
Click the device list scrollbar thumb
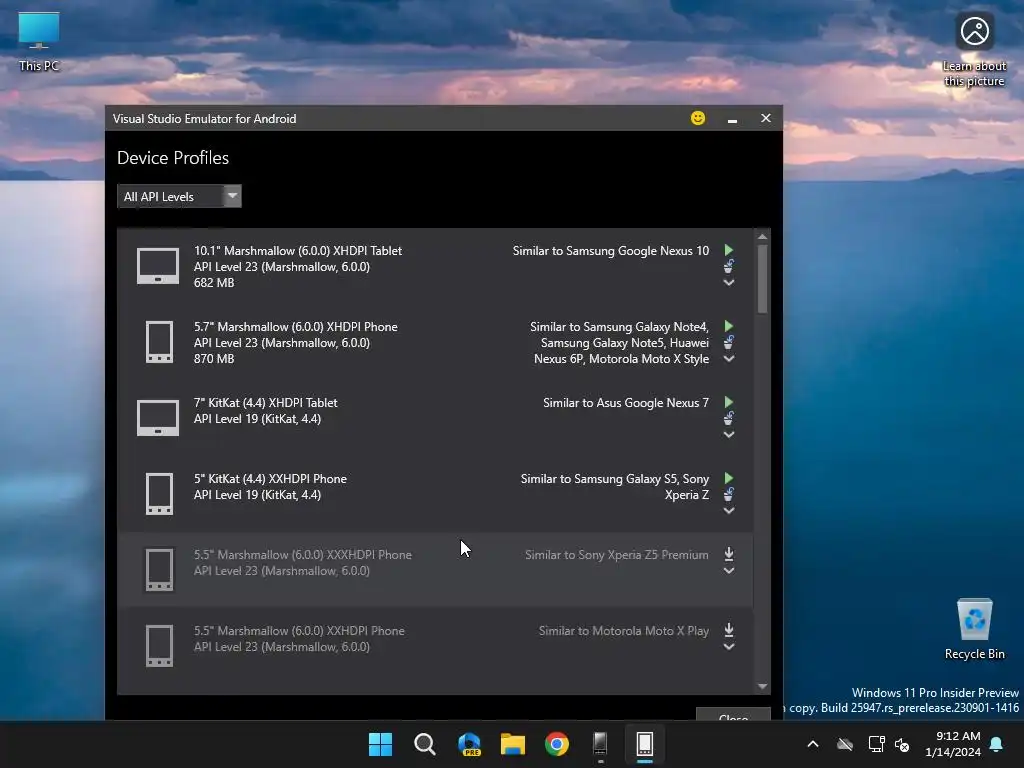point(762,279)
